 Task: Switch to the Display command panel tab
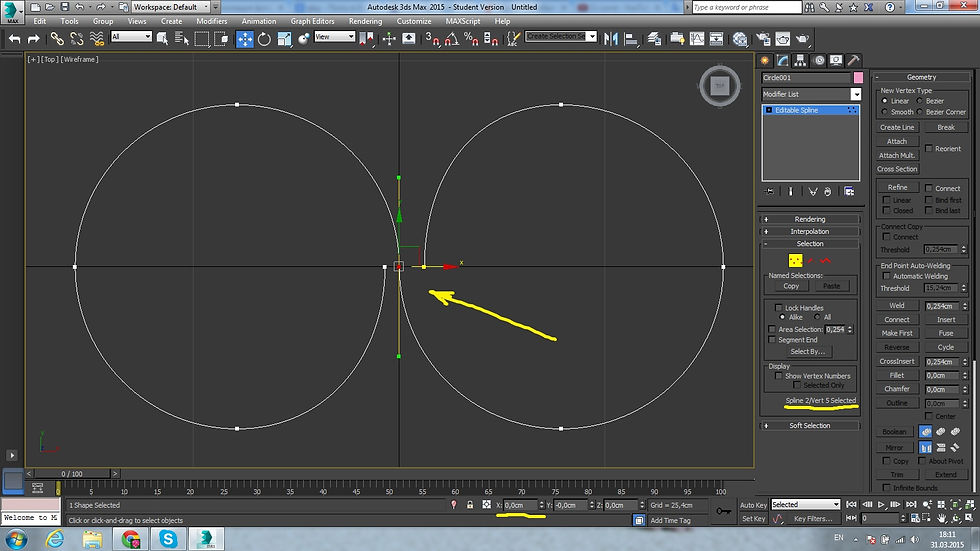tap(836, 61)
